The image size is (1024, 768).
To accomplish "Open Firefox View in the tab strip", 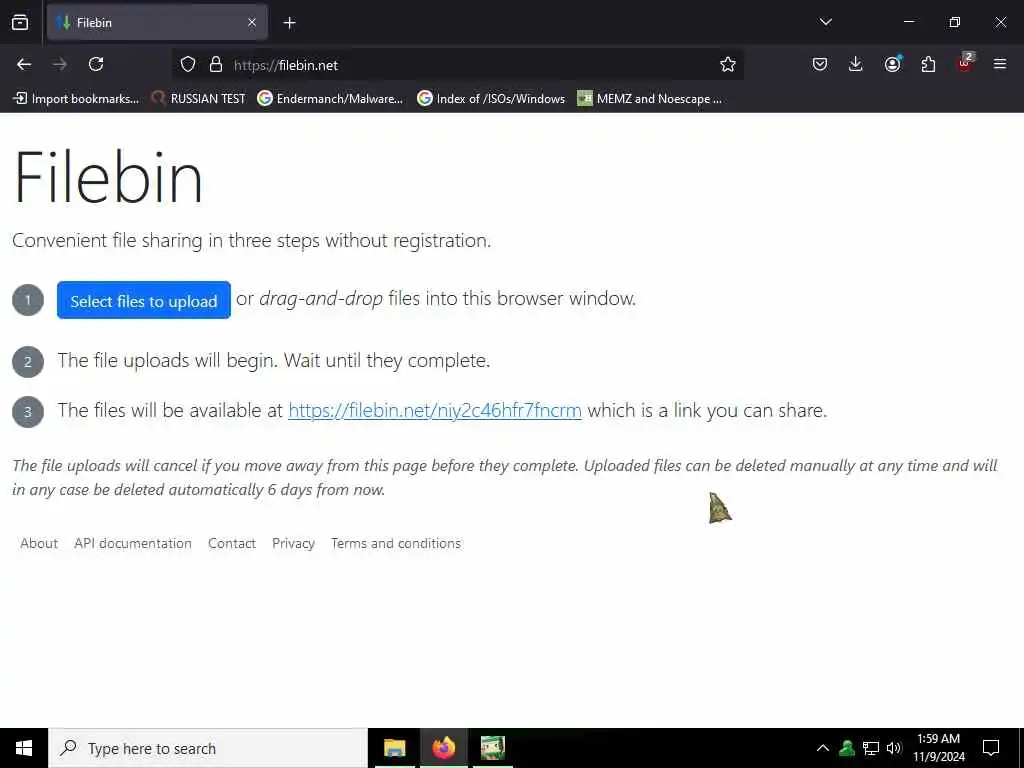I will [20, 22].
